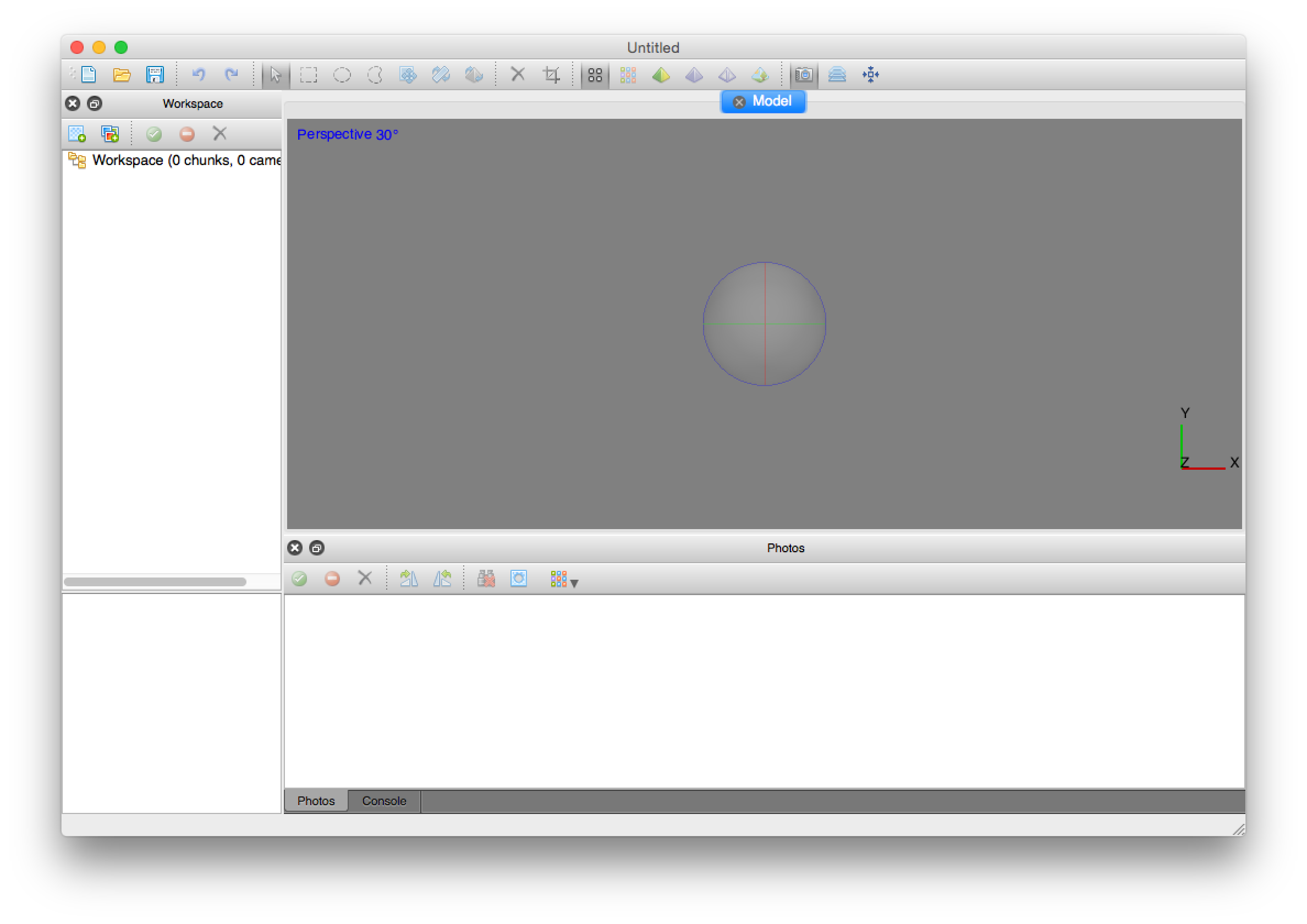The image size is (1307, 924).
Task: Float the Photos panel with its detach button
Action: point(317,548)
